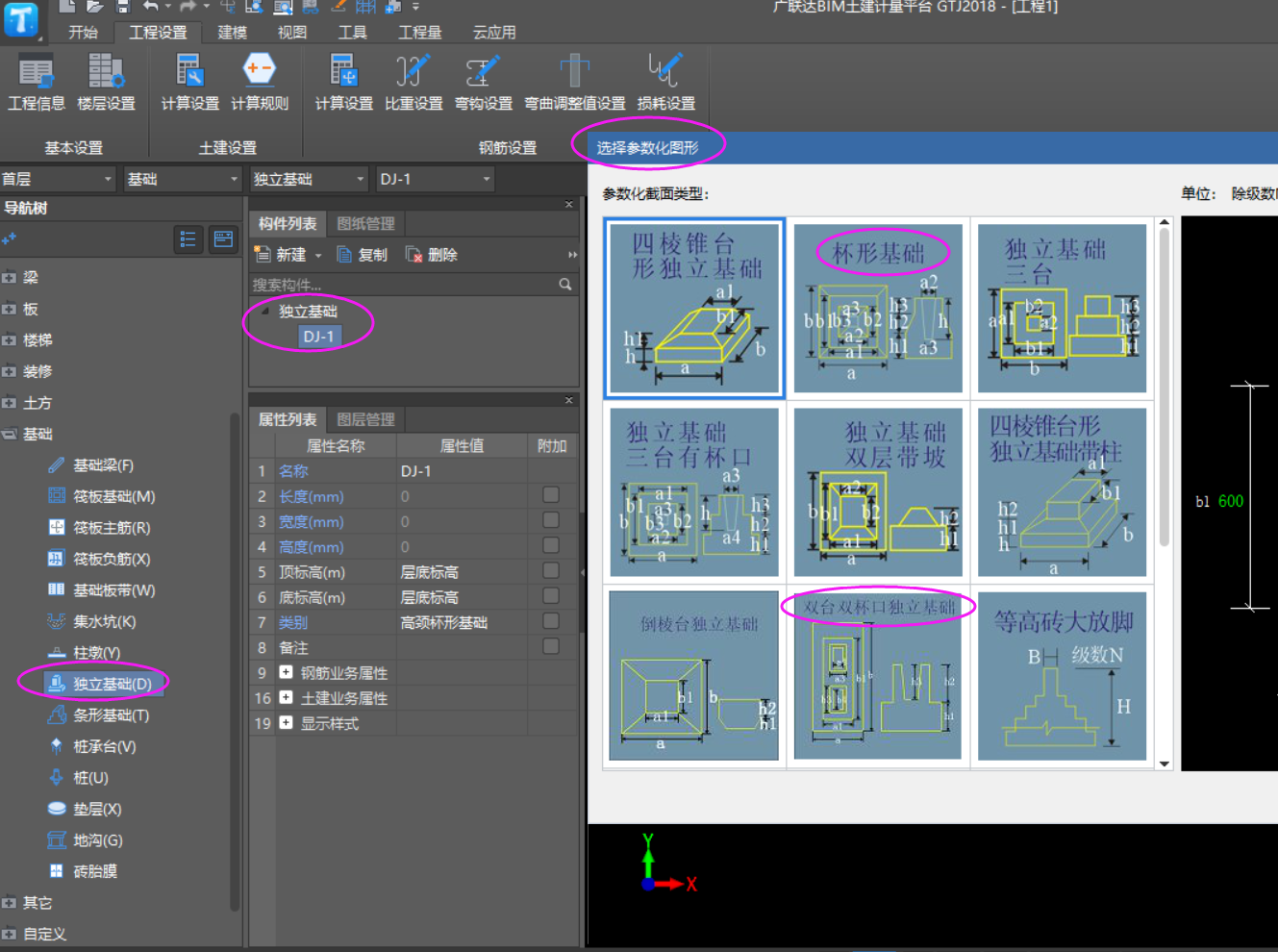Tick 附加 checkbox for 备注
This screenshot has width=1278, height=952.
[x=551, y=646]
